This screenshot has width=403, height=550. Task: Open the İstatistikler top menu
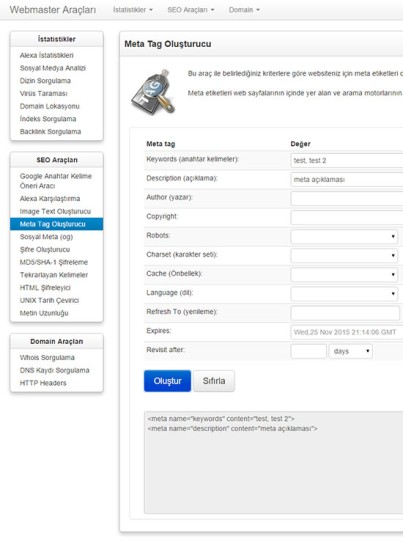tap(133, 10)
